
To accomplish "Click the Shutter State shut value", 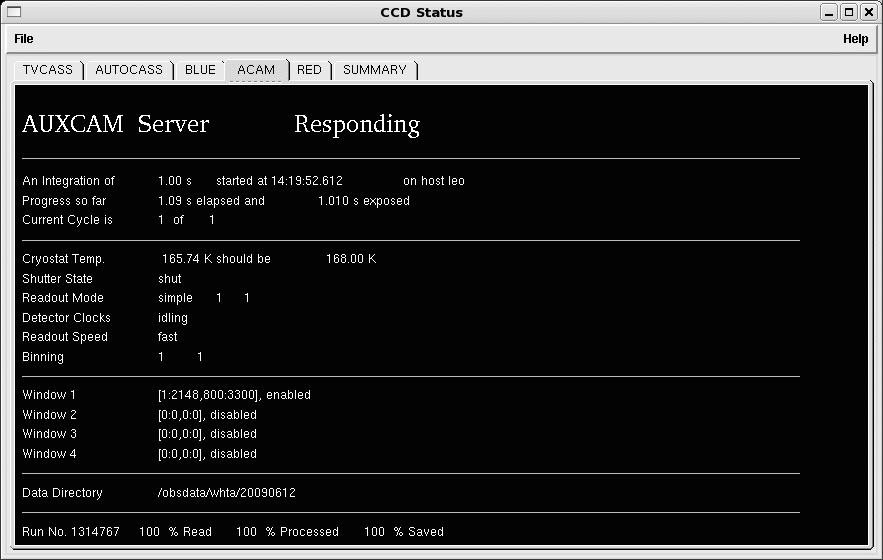I will pos(169,279).
